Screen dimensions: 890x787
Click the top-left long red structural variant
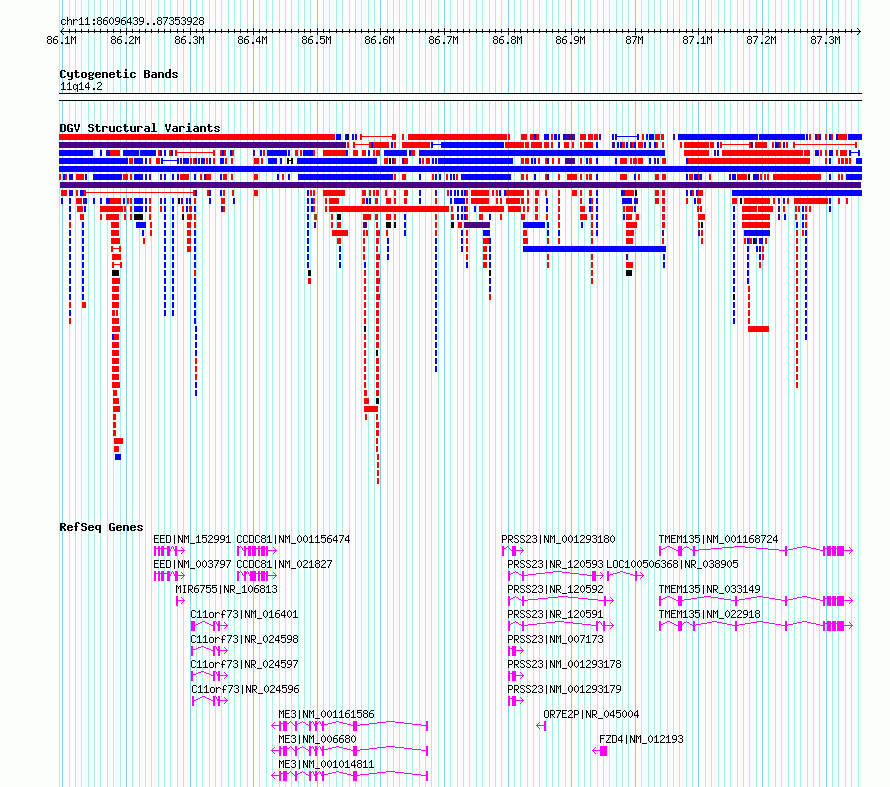197,137
